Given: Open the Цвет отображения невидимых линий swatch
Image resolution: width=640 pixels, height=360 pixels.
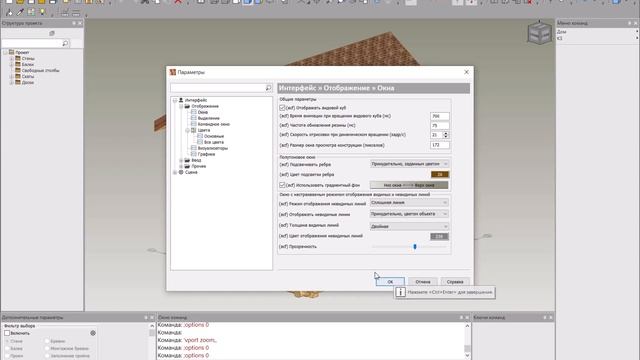Looking at the screenshot, I should [440, 236].
